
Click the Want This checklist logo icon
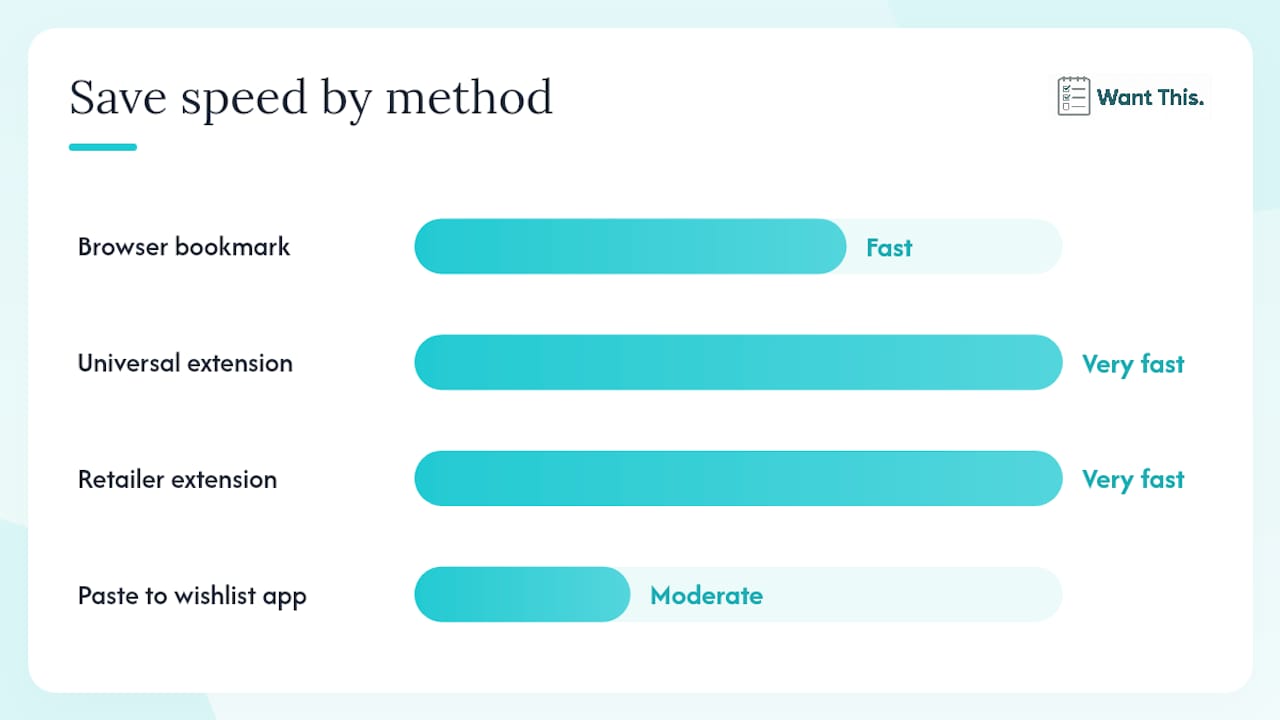(1074, 97)
